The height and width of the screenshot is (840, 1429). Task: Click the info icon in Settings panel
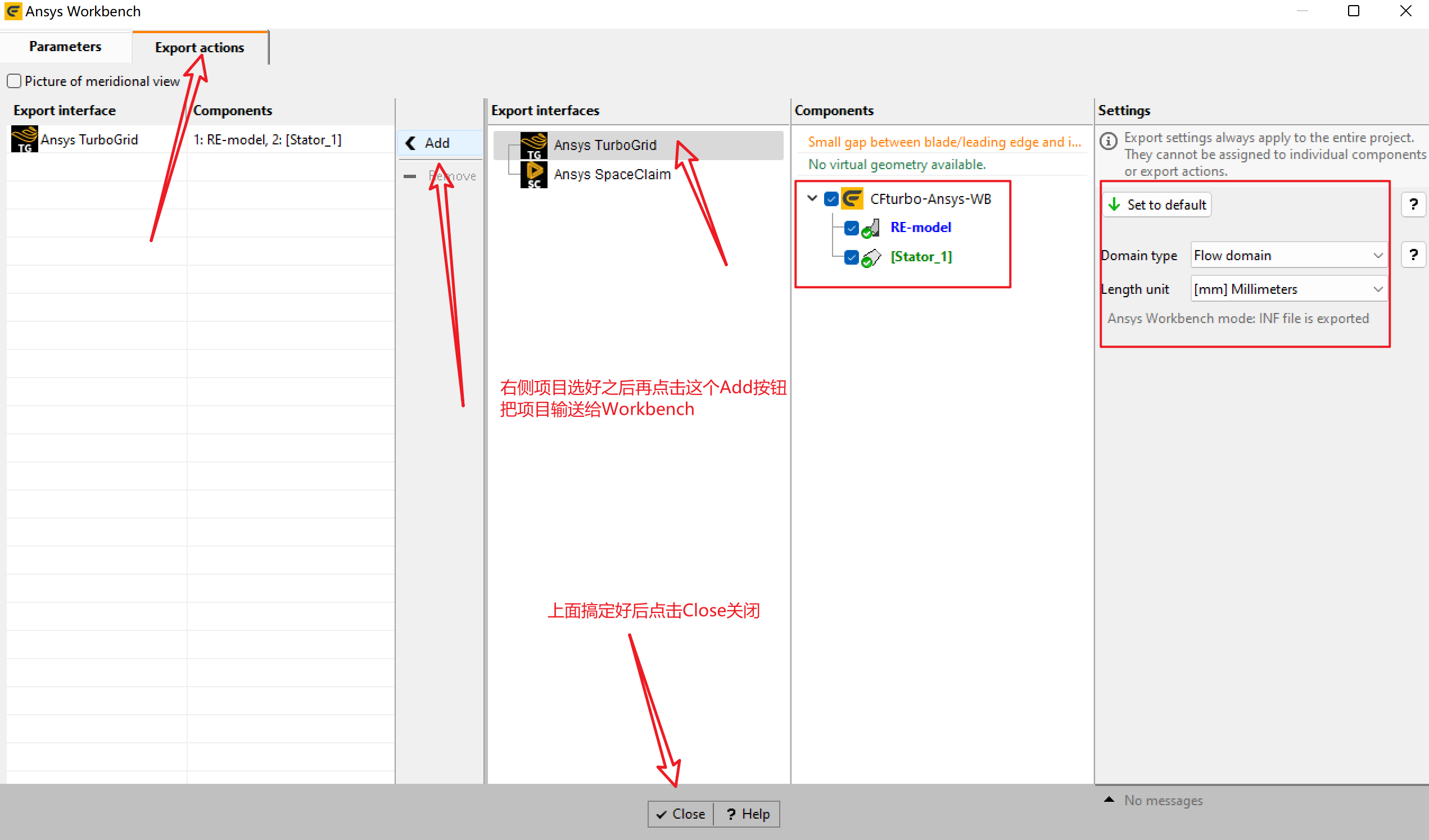(1109, 140)
